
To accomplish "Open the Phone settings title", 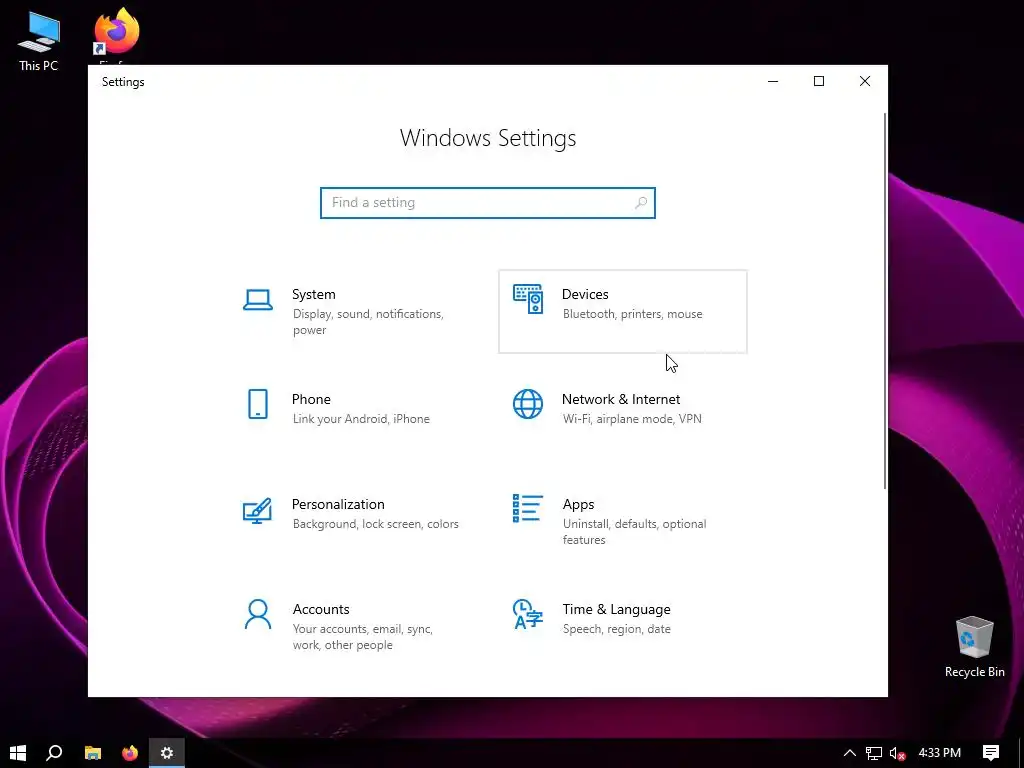I will point(311,399).
